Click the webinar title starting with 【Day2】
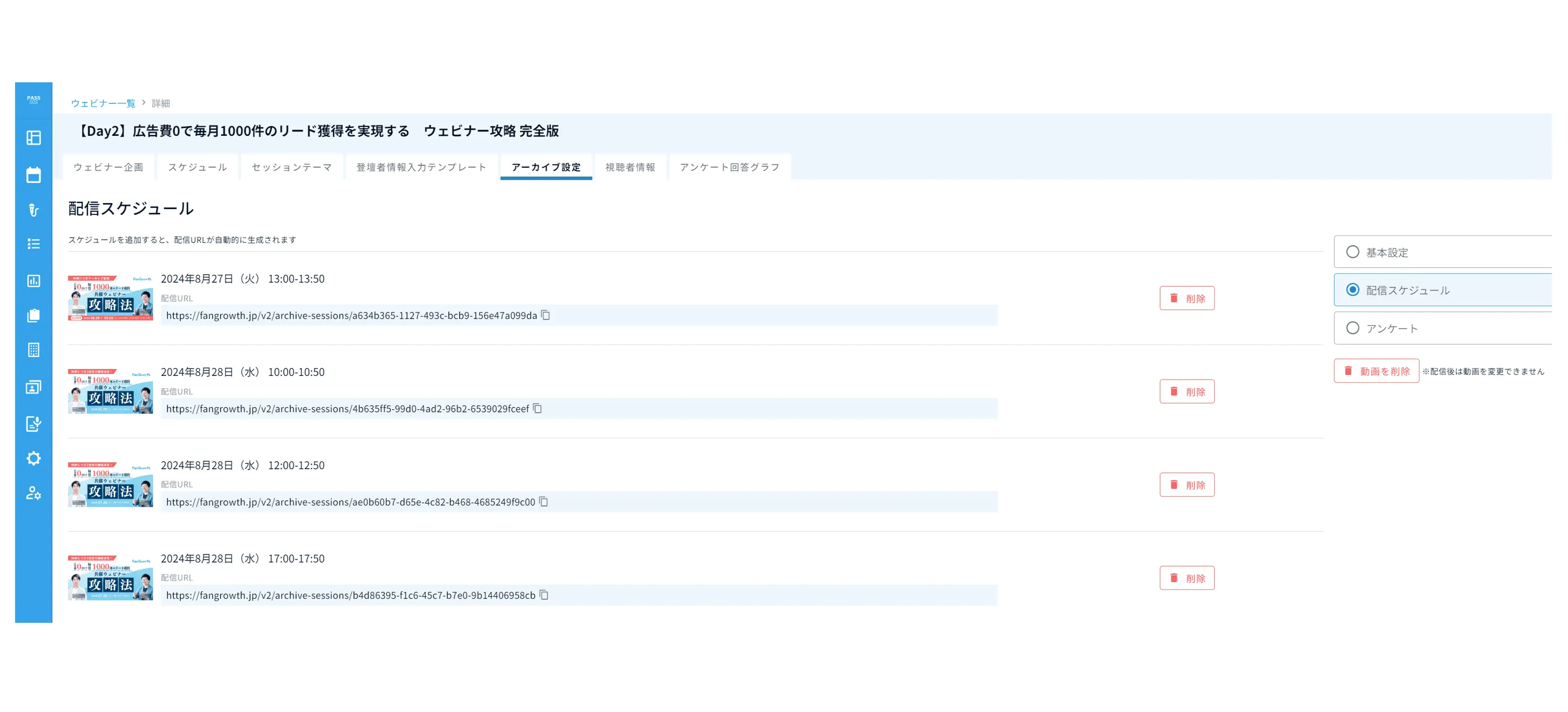The width and height of the screenshot is (1568, 712). pyautogui.click(x=317, y=131)
